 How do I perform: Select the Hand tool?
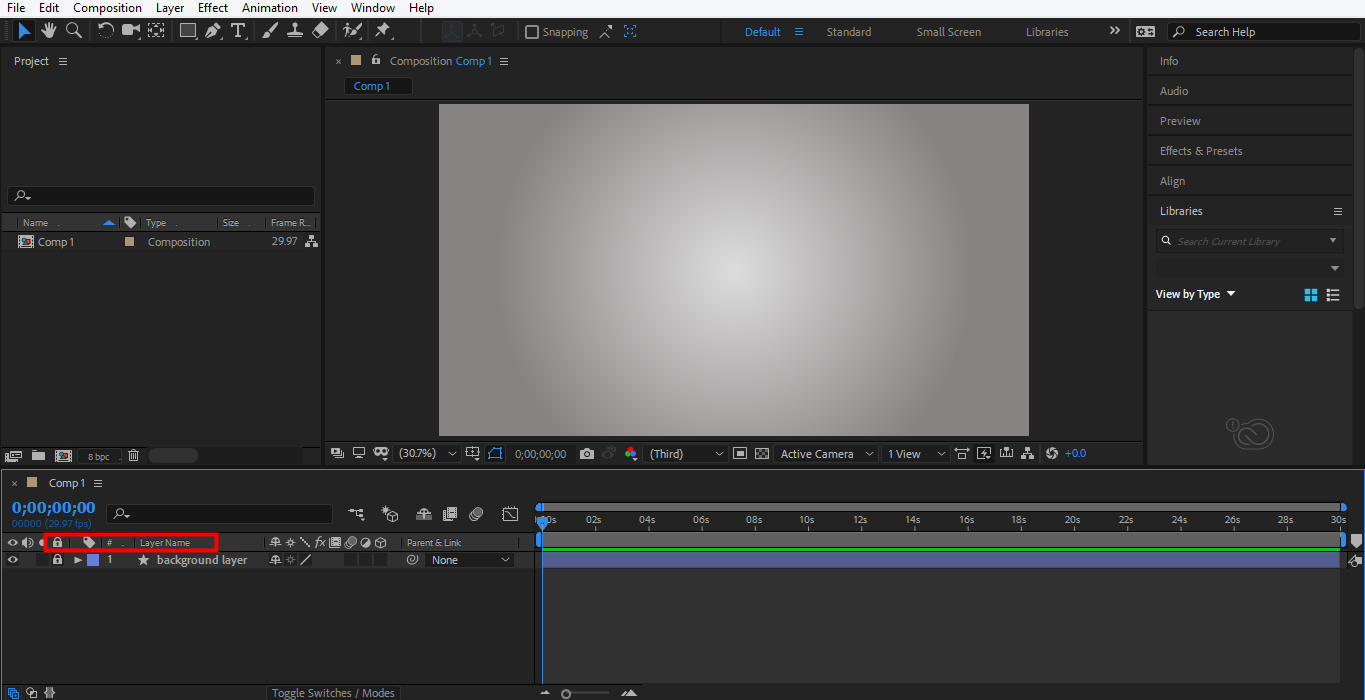tap(48, 31)
